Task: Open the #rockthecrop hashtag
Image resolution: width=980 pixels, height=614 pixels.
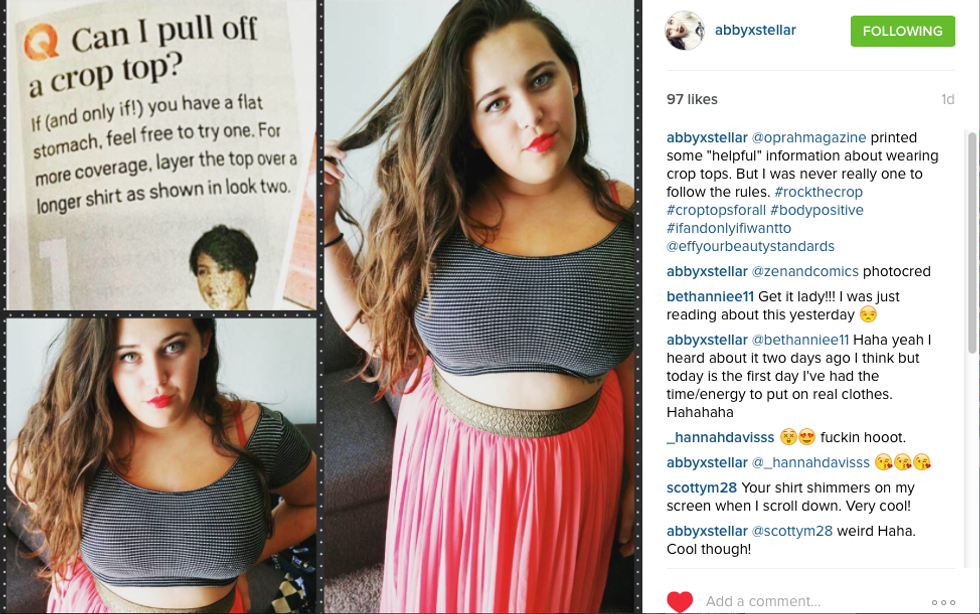Action: [x=818, y=192]
